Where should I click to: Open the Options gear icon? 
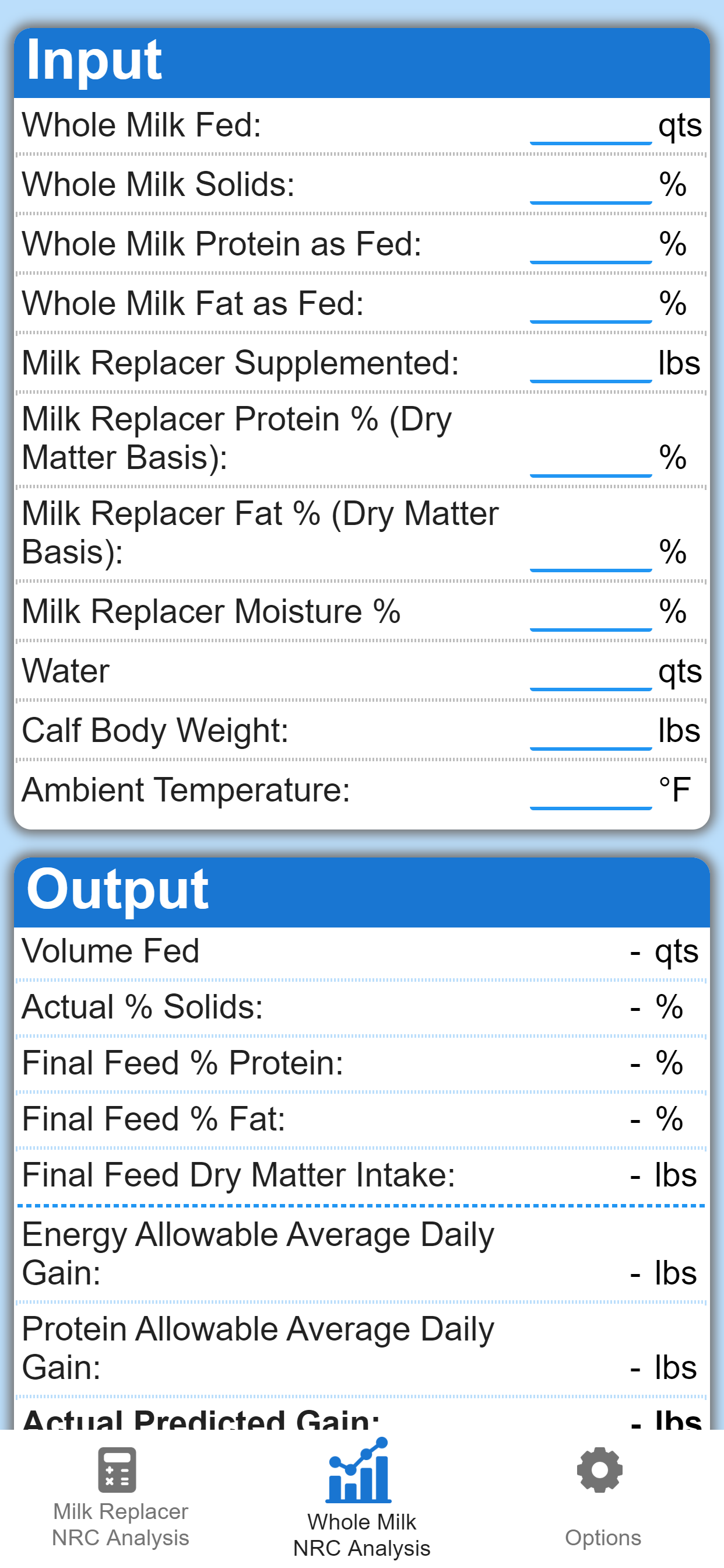pyautogui.click(x=600, y=1469)
